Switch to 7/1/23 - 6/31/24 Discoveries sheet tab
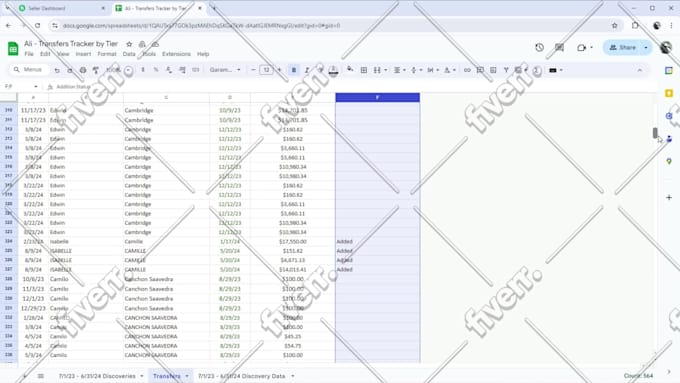The width and height of the screenshot is (680, 383). coord(97,376)
